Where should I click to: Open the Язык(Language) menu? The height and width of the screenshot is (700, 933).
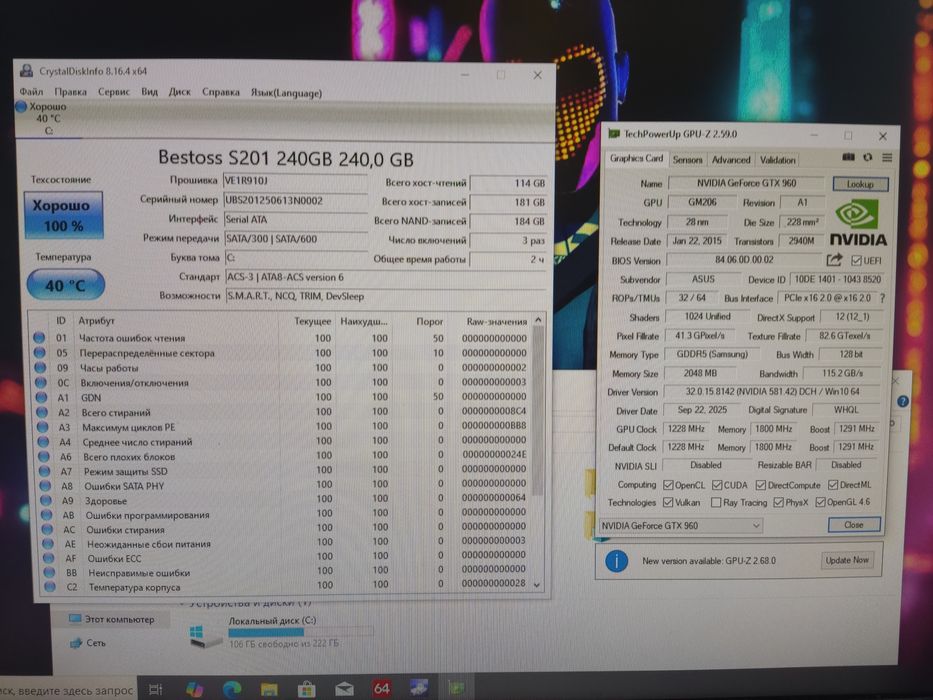(286, 93)
